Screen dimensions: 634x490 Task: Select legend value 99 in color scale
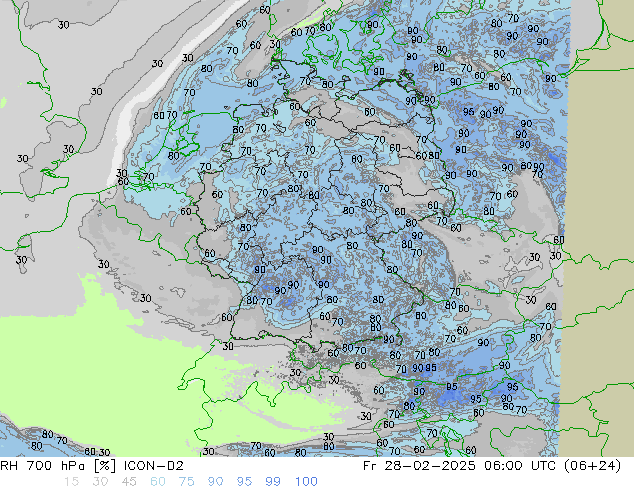[273, 482]
